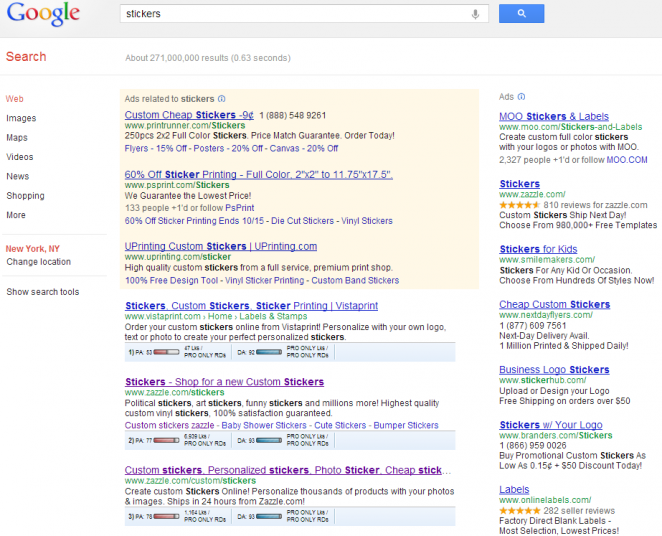The image size is (662, 536).
Task: Open 'MOO Stickers & Labels' ad link
Action: click(x=554, y=116)
